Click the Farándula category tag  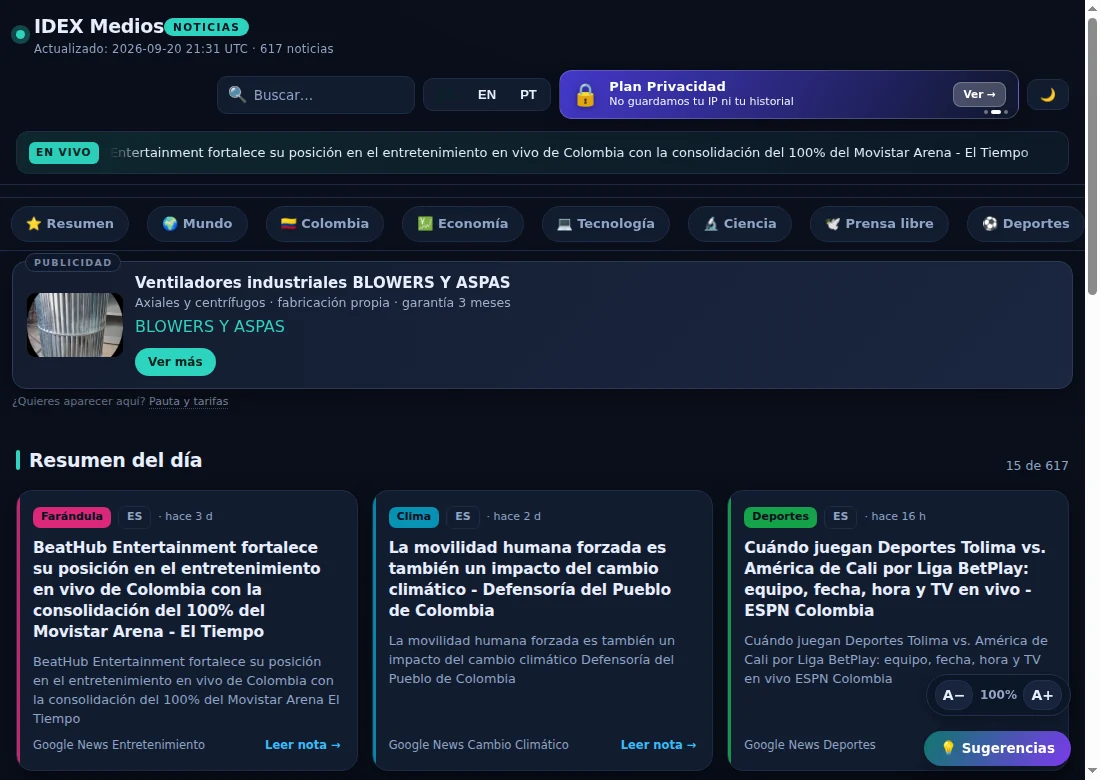click(72, 516)
